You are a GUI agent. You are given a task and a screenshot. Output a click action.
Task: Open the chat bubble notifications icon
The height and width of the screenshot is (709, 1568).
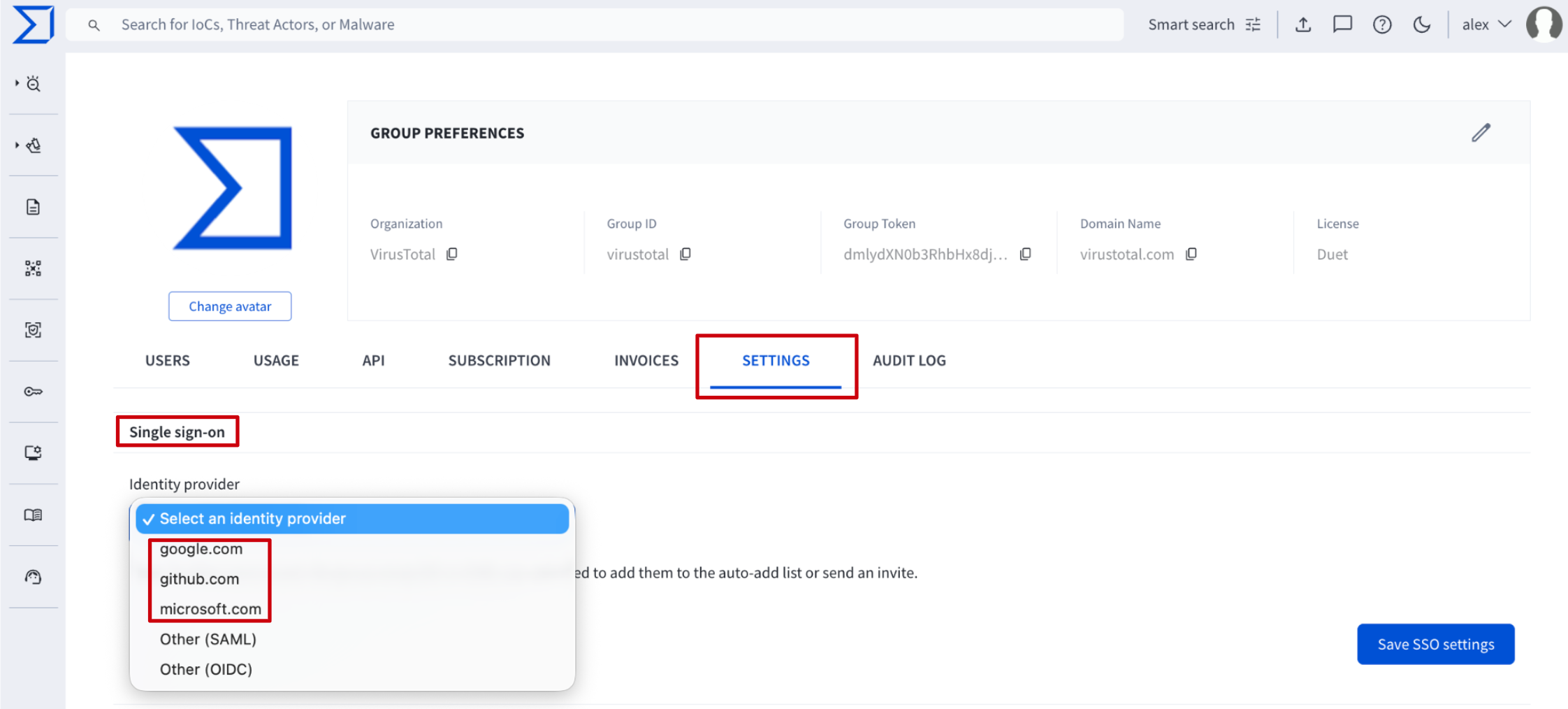tap(1342, 25)
